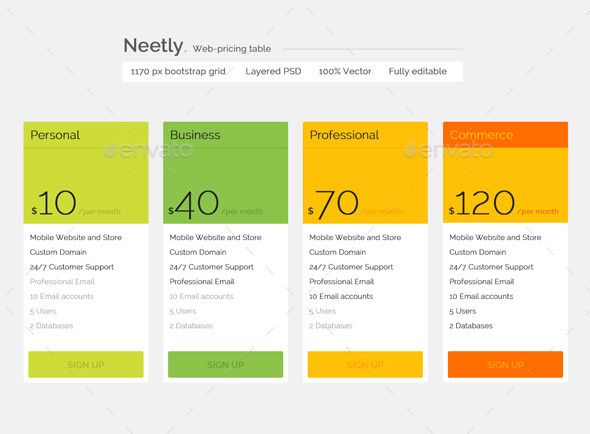Click greyed '10 Email accounts' in Personal plan
This screenshot has width=590, height=434.
click(x=61, y=296)
